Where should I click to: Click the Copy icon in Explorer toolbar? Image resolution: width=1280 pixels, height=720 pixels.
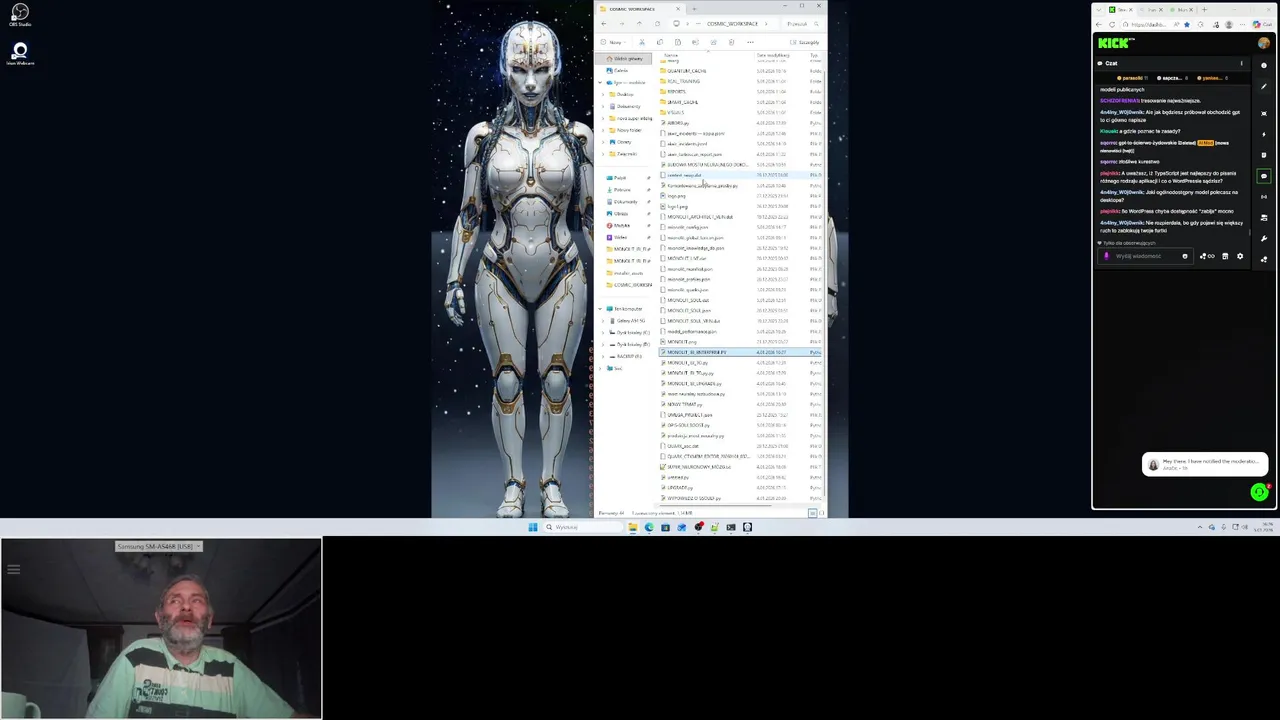tap(659, 42)
